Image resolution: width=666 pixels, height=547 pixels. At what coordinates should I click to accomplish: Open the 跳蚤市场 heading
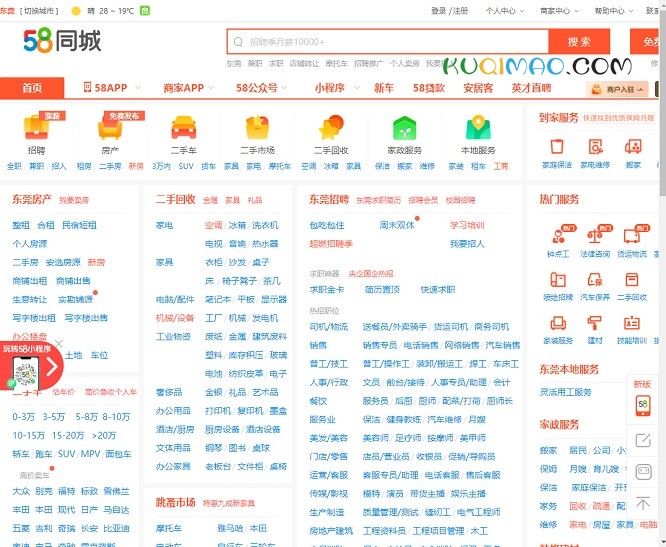point(175,502)
